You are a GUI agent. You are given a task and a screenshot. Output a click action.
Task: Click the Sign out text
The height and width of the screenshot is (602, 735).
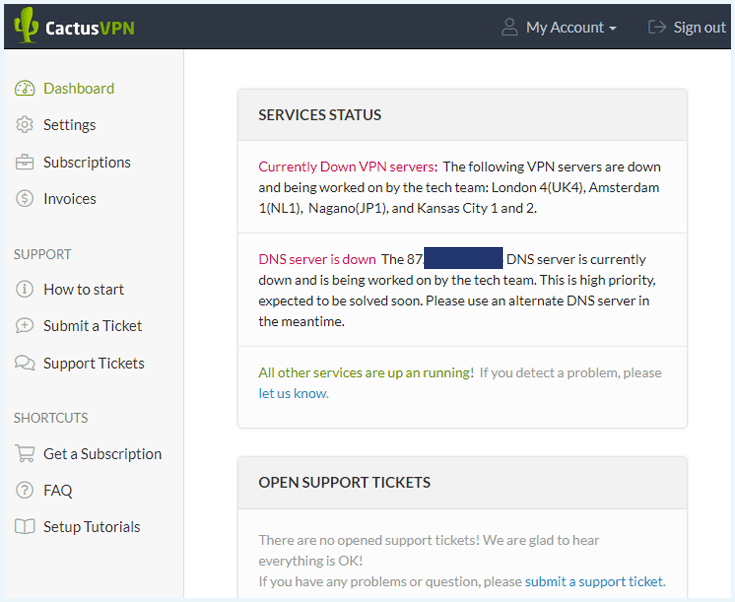(699, 27)
